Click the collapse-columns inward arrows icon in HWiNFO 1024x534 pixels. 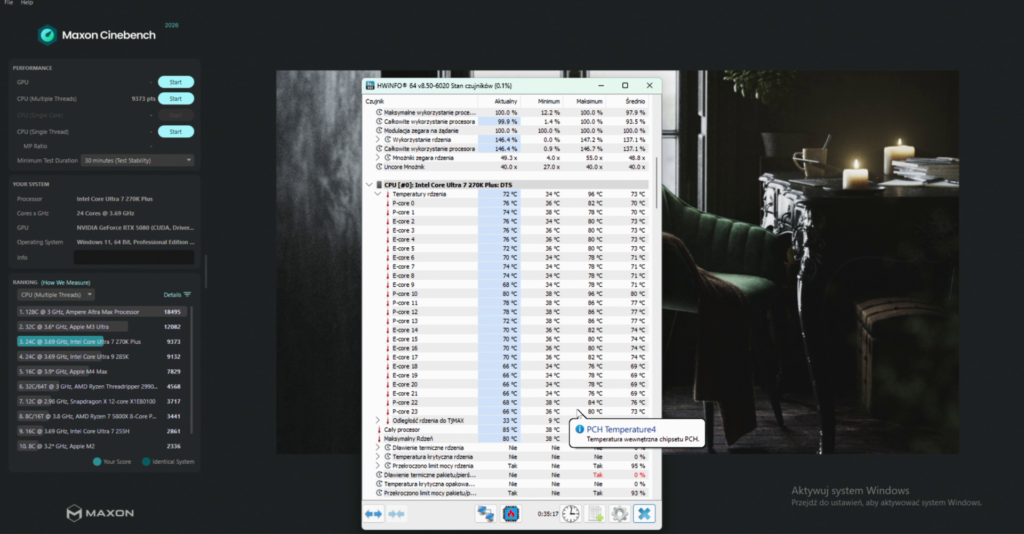[396, 514]
